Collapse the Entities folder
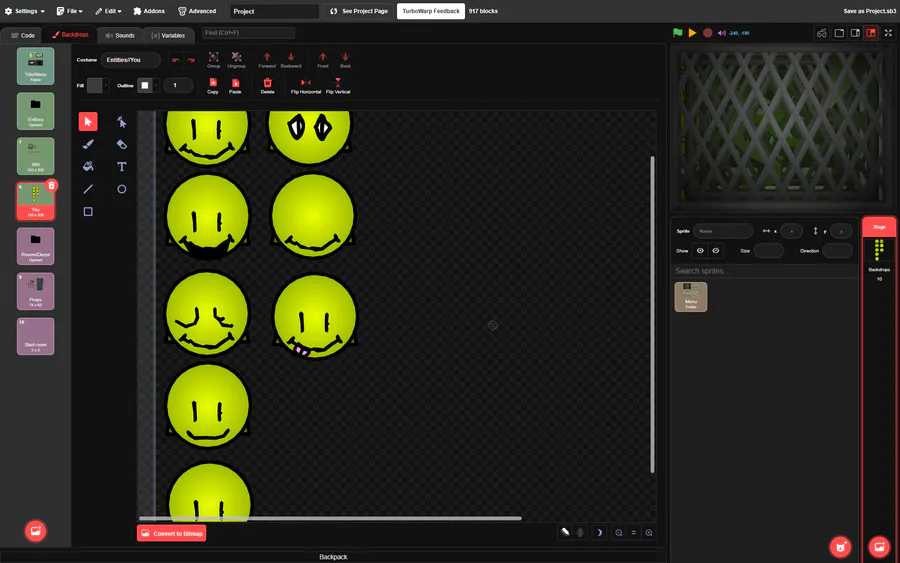Viewport: 900px width, 563px height. tap(36, 111)
